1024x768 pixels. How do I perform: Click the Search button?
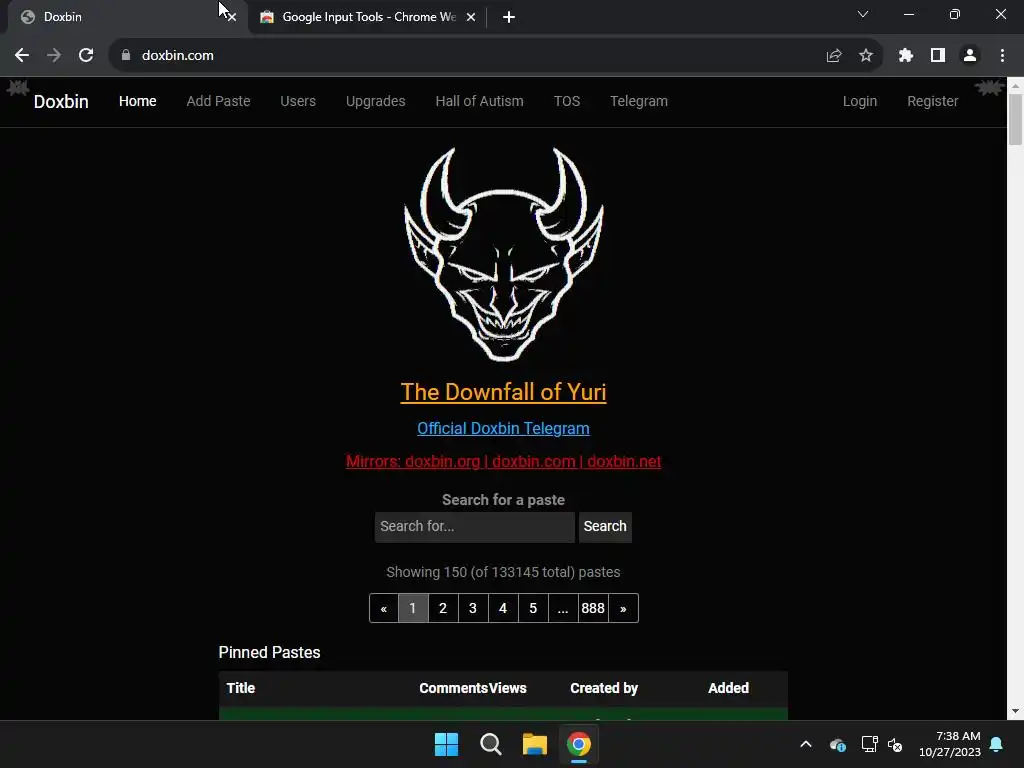(605, 526)
